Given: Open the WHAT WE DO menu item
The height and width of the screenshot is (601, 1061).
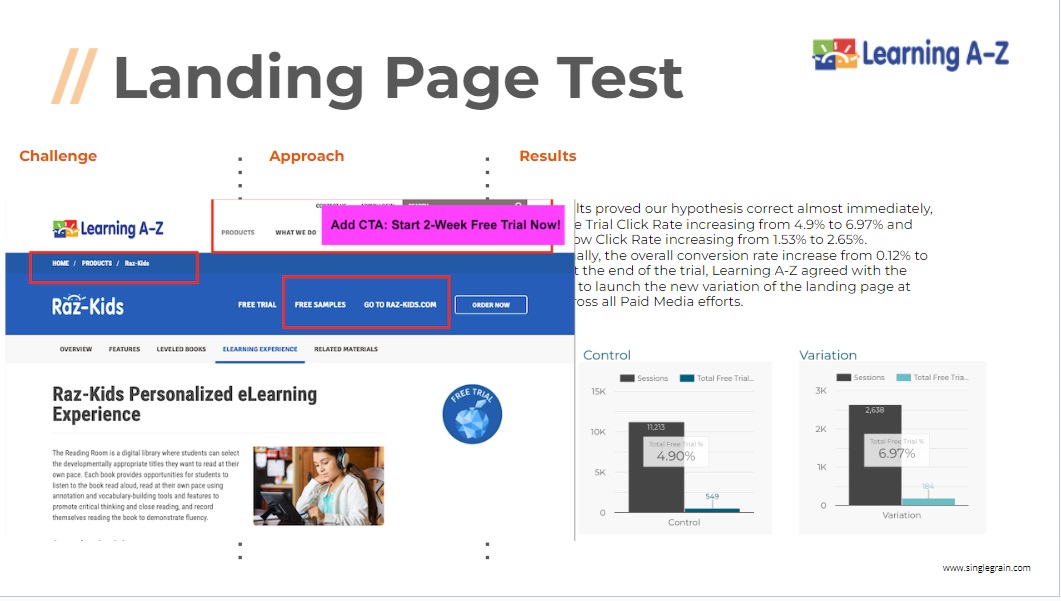Looking at the screenshot, I should pos(296,232).
